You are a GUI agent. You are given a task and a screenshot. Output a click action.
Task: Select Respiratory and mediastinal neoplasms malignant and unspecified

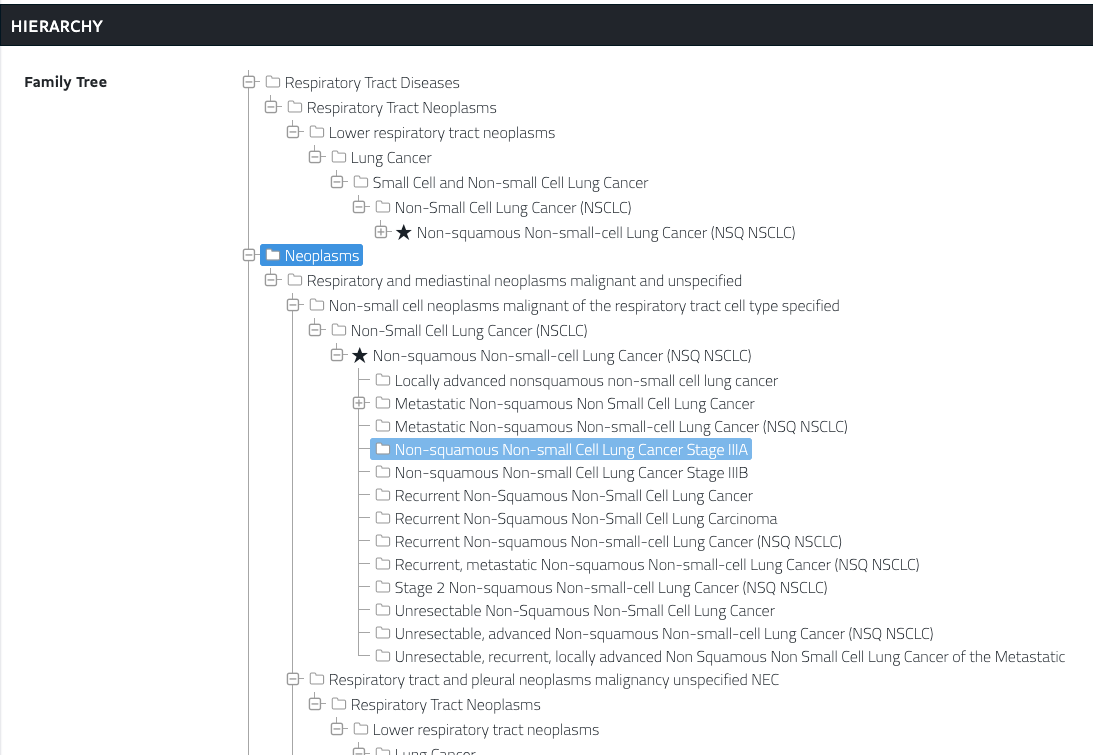[x=524, y=281]
